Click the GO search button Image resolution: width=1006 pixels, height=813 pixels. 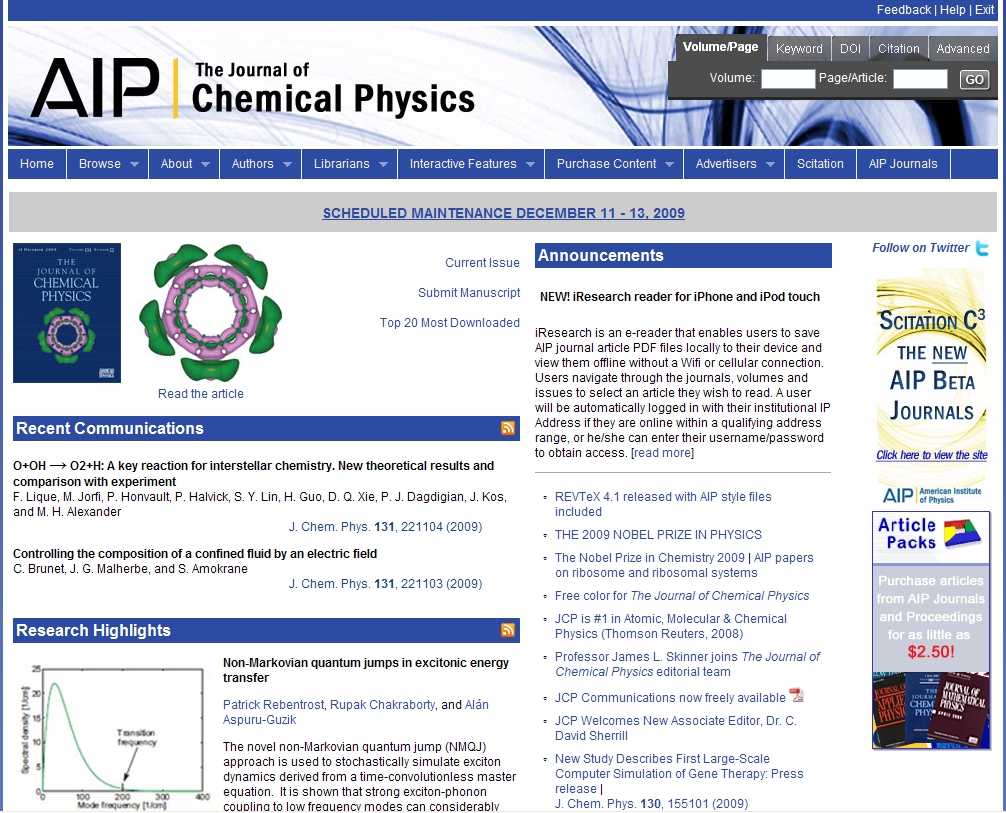[974, 79]
